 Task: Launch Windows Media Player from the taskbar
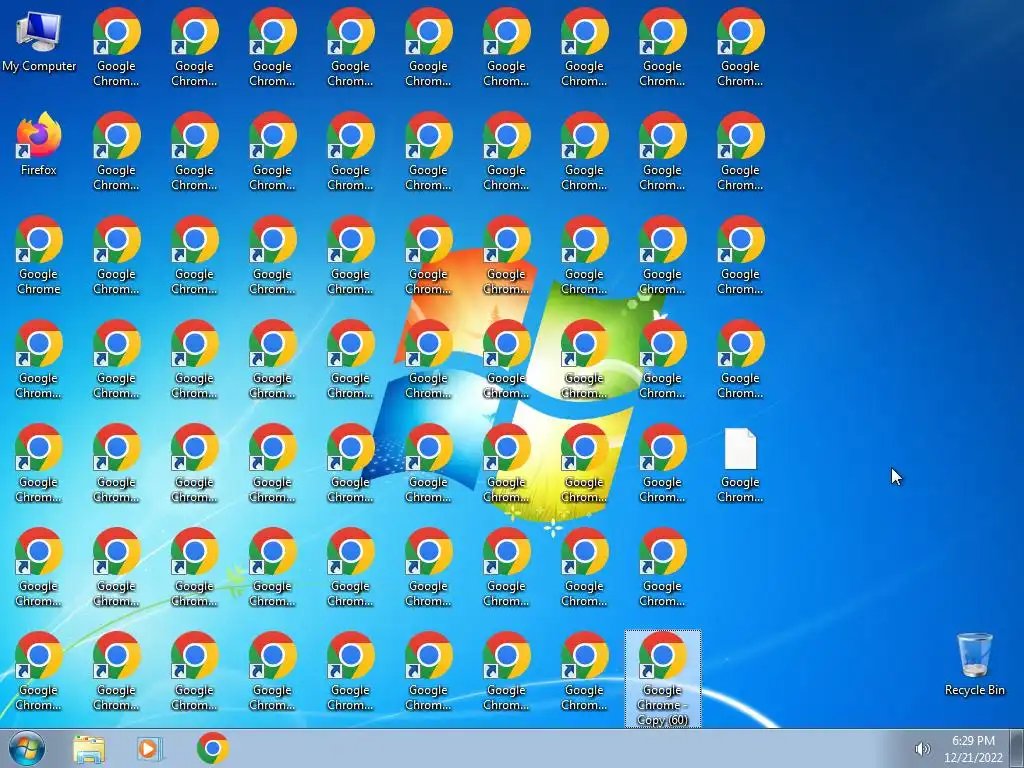[x=150, y=749]
